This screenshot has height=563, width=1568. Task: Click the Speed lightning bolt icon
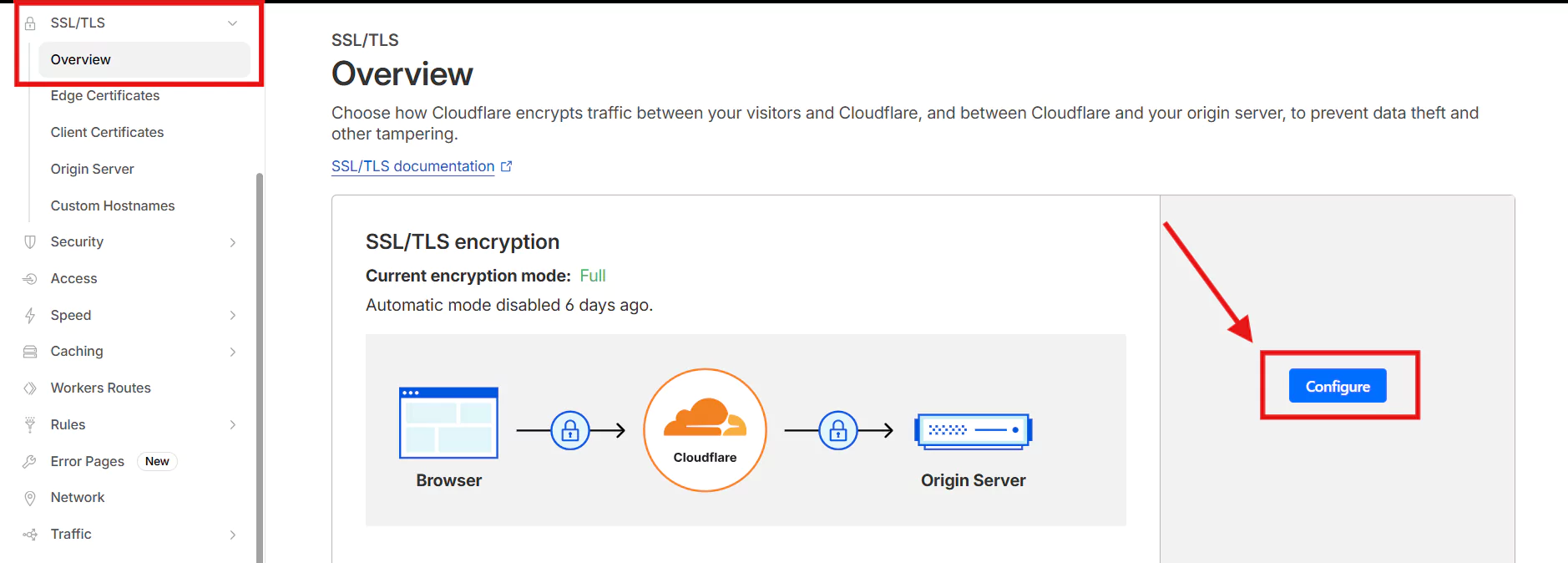point(30,316)
